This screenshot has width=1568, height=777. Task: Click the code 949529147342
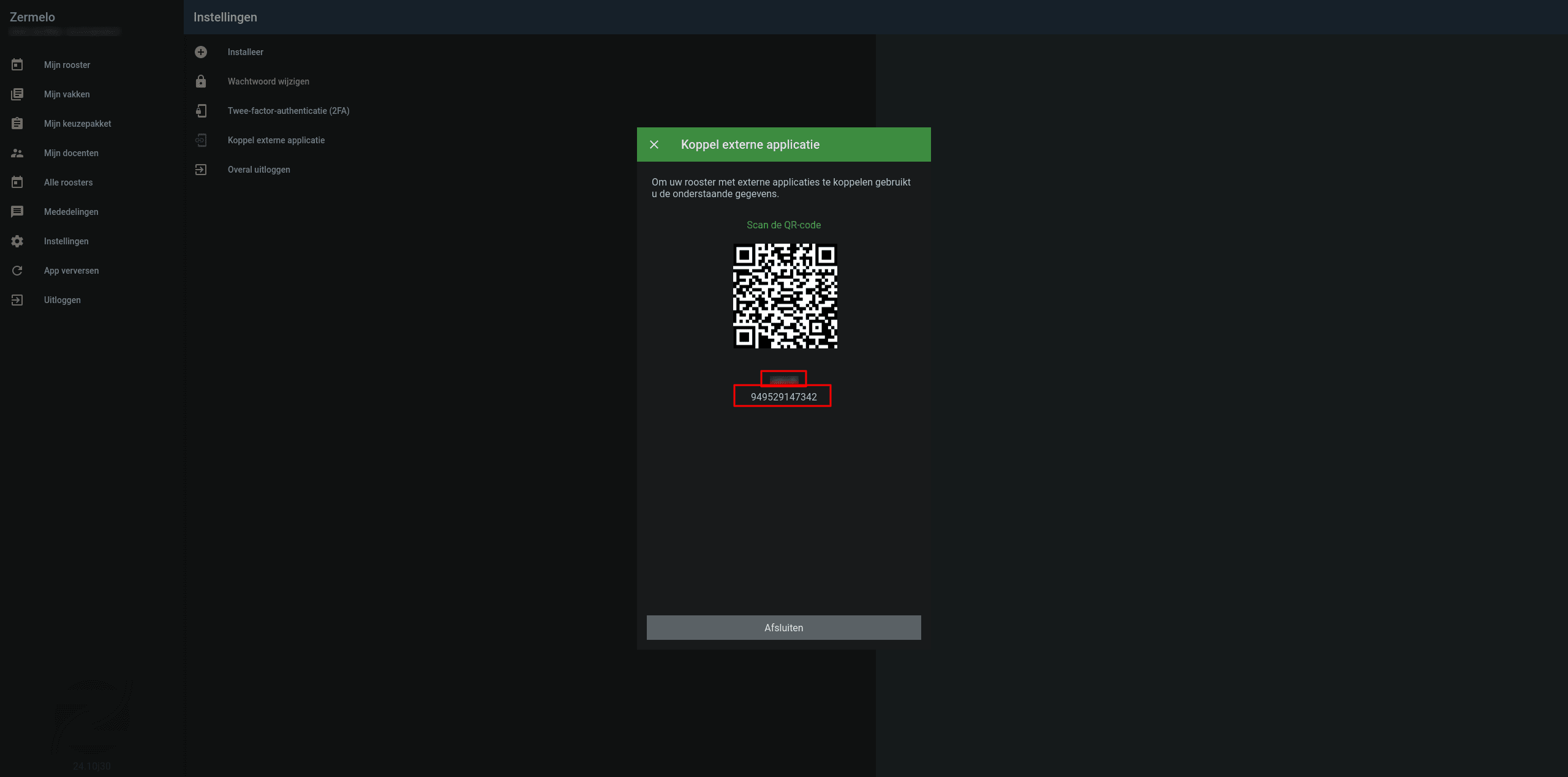pyautogui.click(x=783, y=397)
